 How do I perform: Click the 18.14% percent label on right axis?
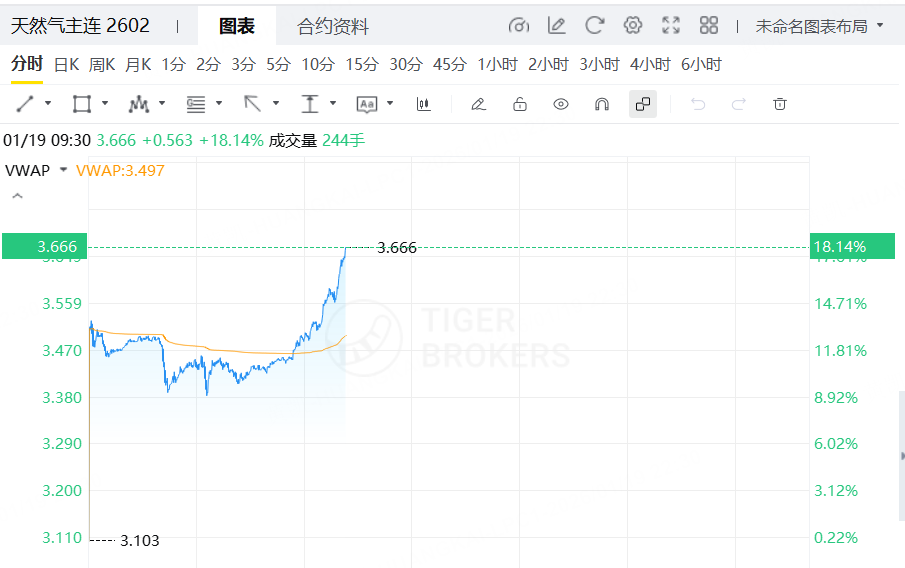pyautogui.click(x=852, y=246)
